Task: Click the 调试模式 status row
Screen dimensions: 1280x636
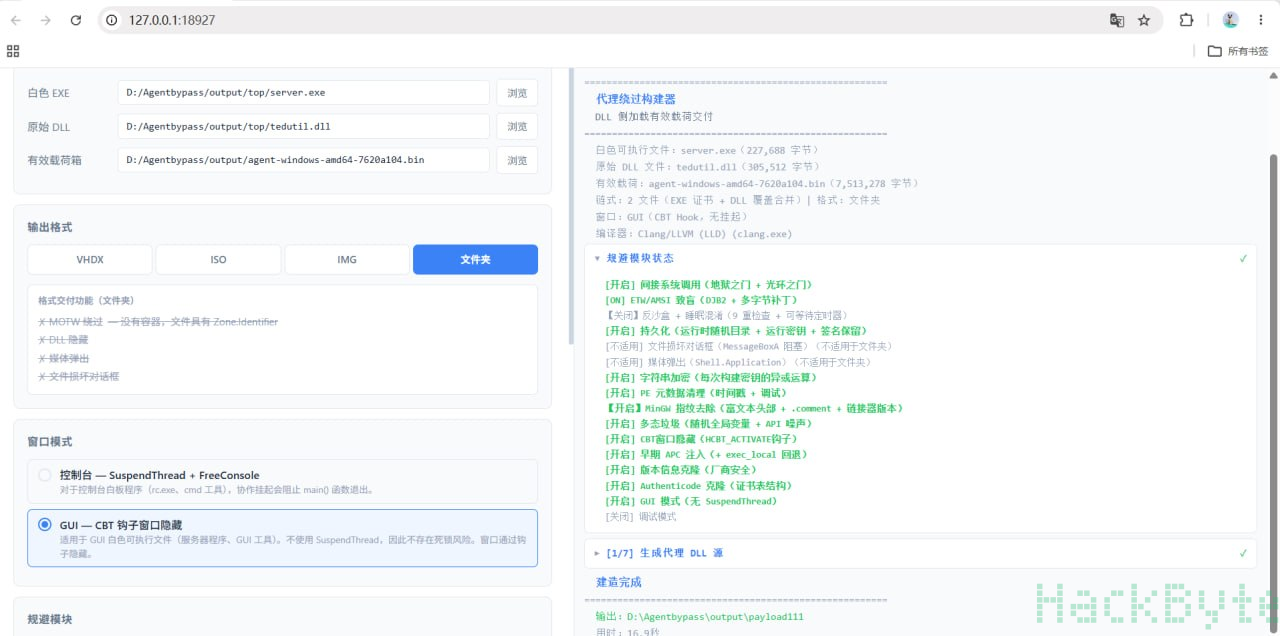Action: pyautogui.click(x=641, y=517)
